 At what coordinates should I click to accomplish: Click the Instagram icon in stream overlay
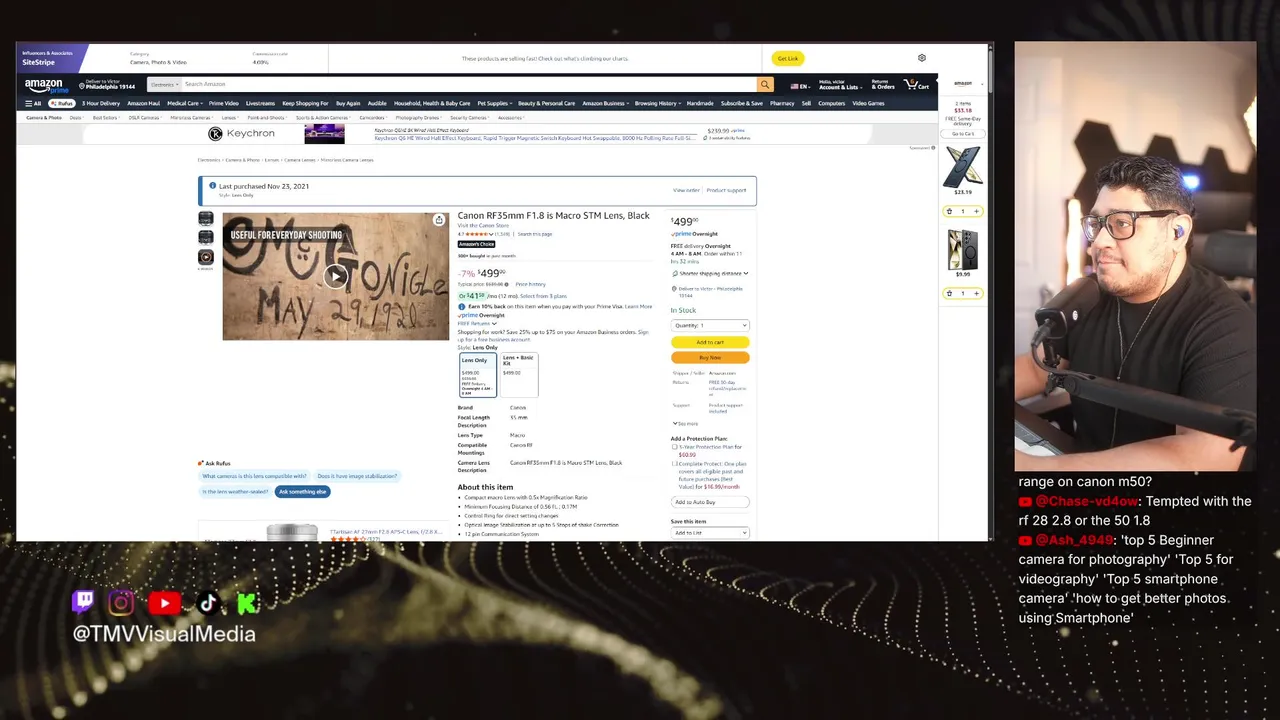tap(121, 602)
